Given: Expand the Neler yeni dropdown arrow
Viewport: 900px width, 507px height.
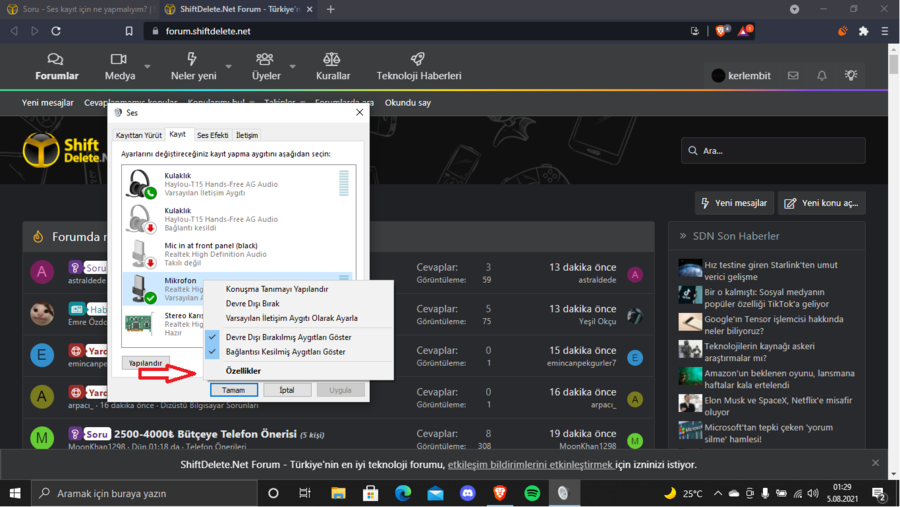Looking at the screenshot, I should [228, 67].
